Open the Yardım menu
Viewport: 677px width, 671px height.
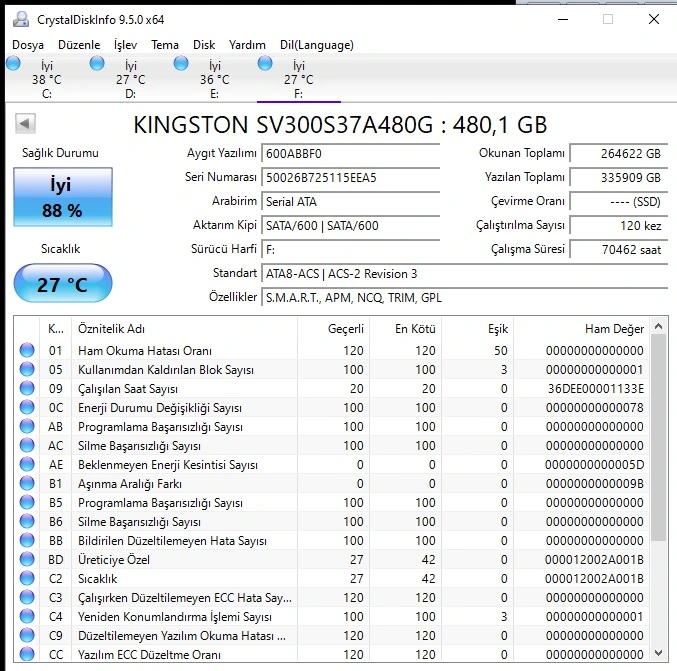point(247,45)
